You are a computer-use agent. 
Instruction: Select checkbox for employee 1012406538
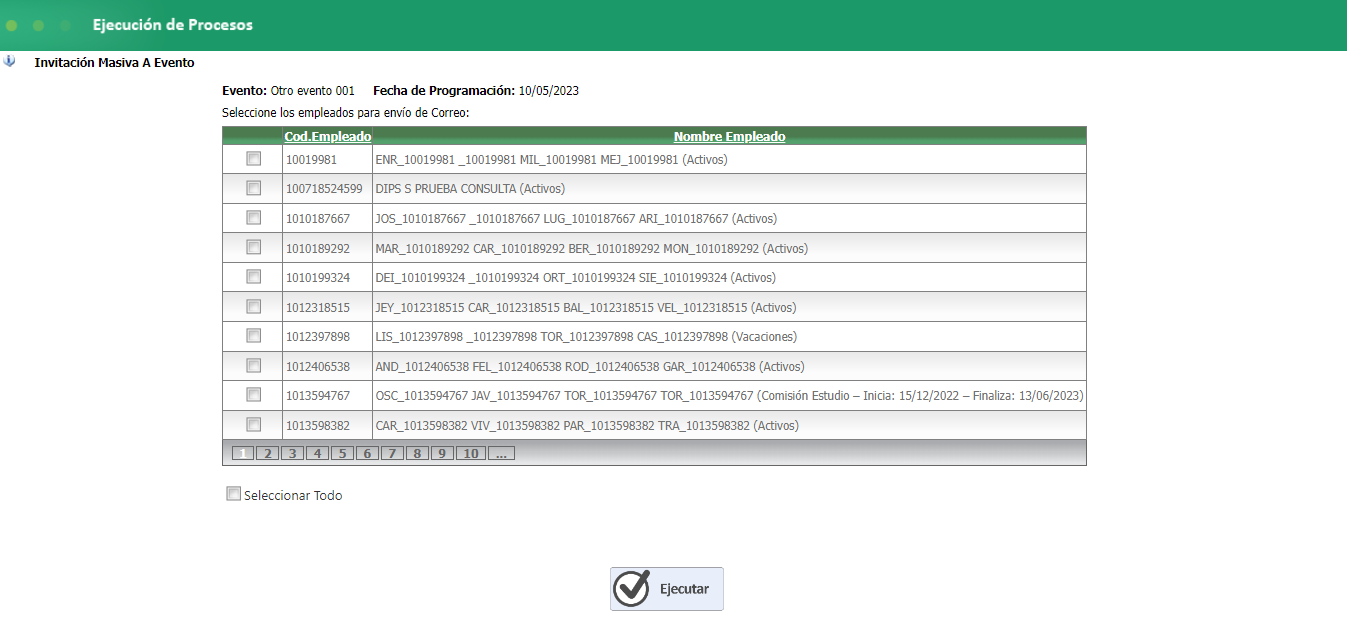coord(254,365)
